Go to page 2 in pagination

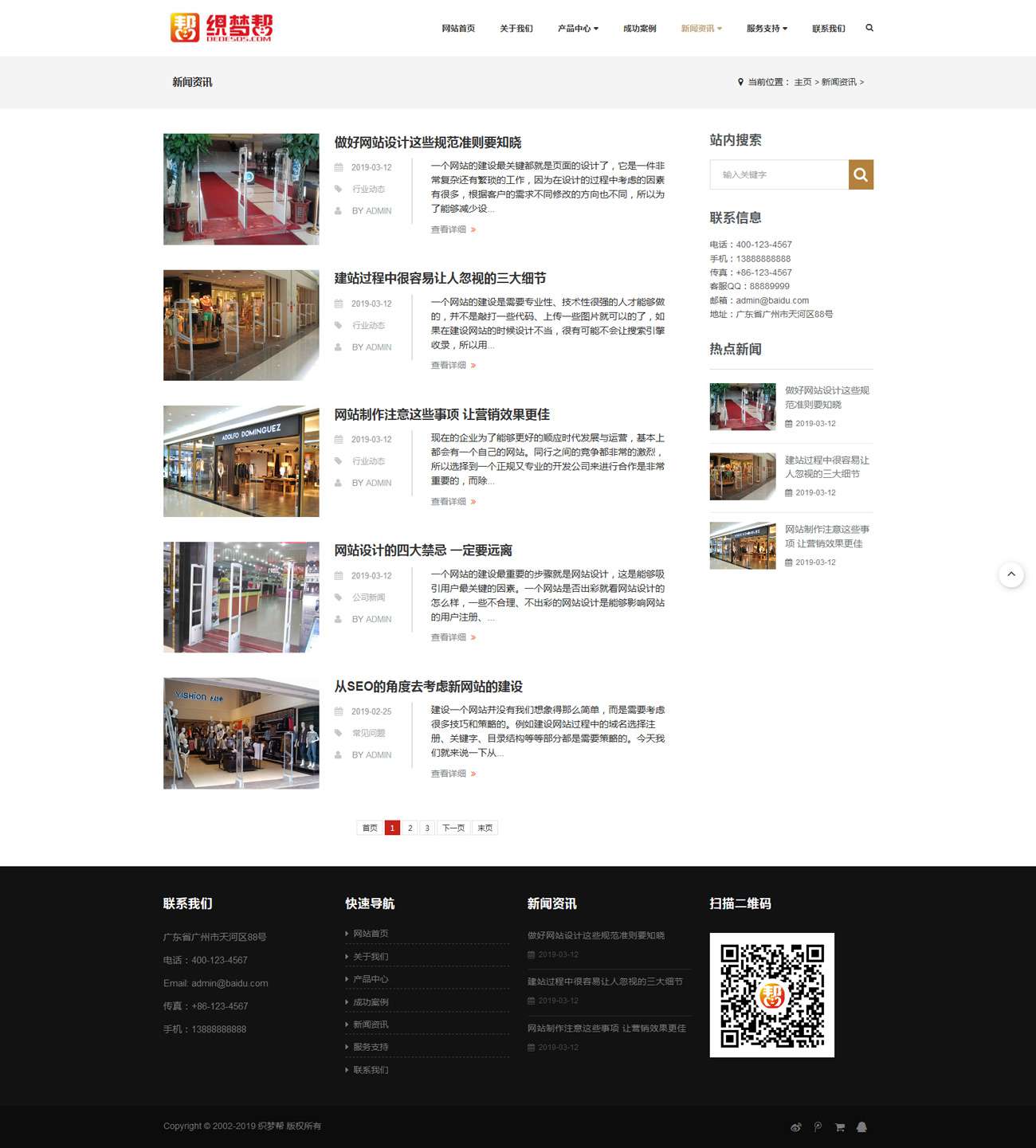(x=410, y=828)
